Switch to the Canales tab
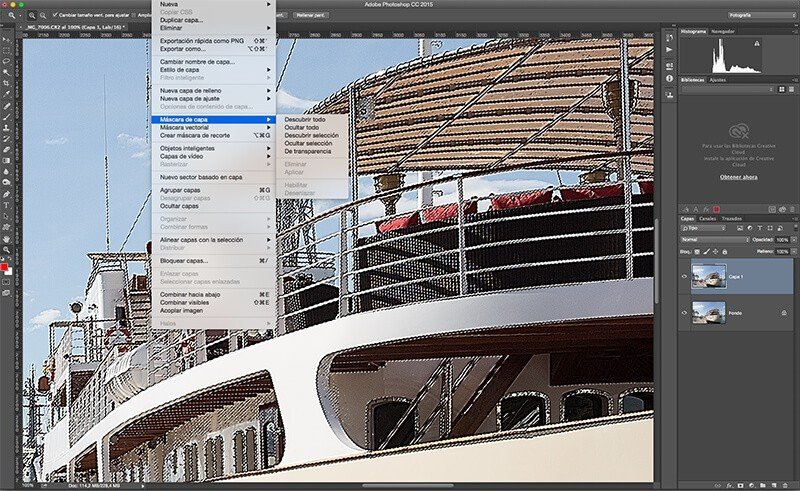 707,218
